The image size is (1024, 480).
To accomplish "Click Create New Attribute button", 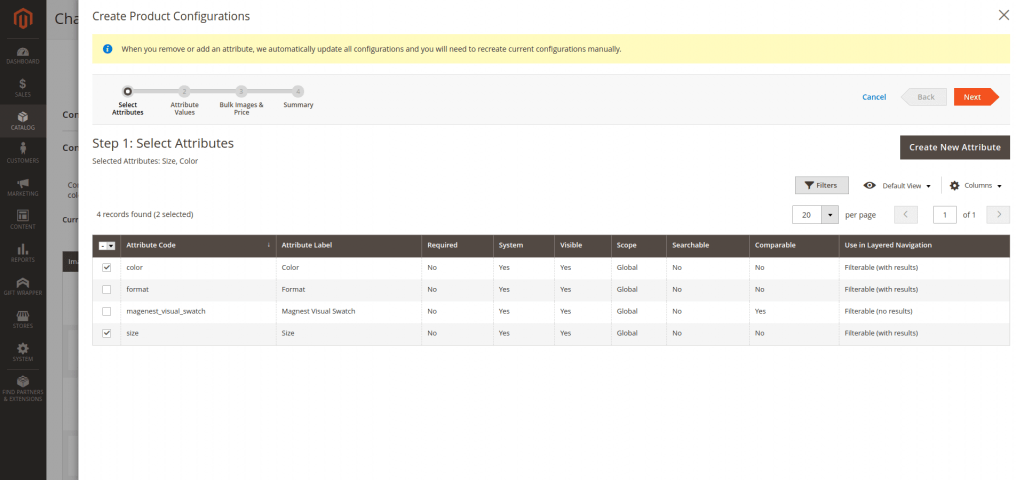I will pos(954,147).
